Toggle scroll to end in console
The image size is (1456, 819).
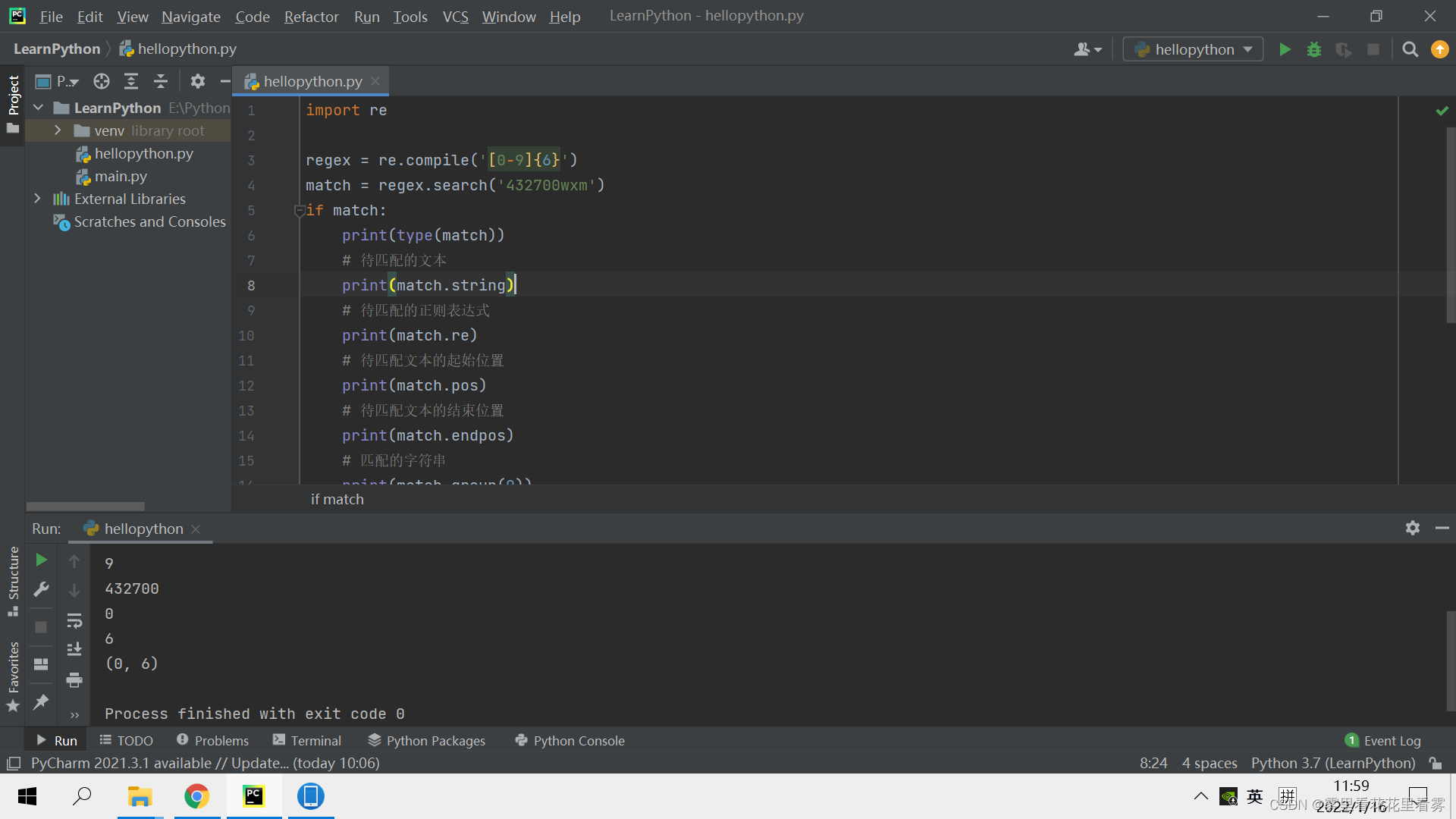tap(74, 650)
